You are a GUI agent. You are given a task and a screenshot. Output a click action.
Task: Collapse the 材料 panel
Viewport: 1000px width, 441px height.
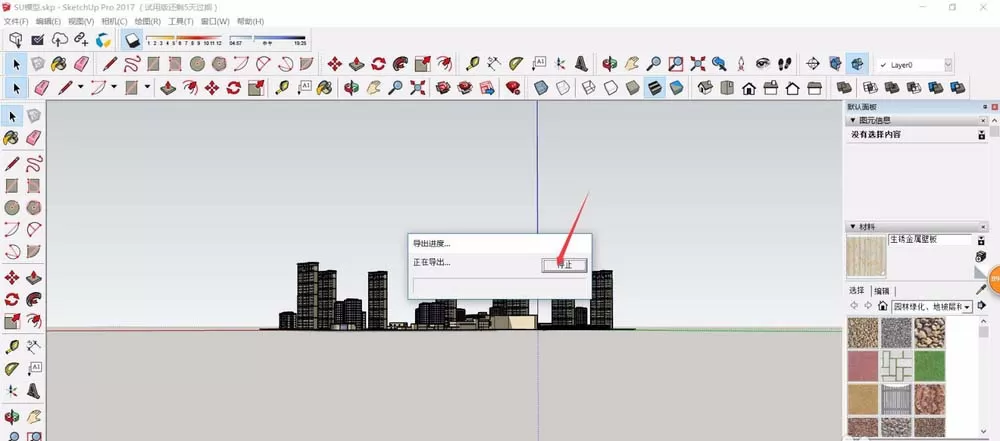(x=853, y=227)
